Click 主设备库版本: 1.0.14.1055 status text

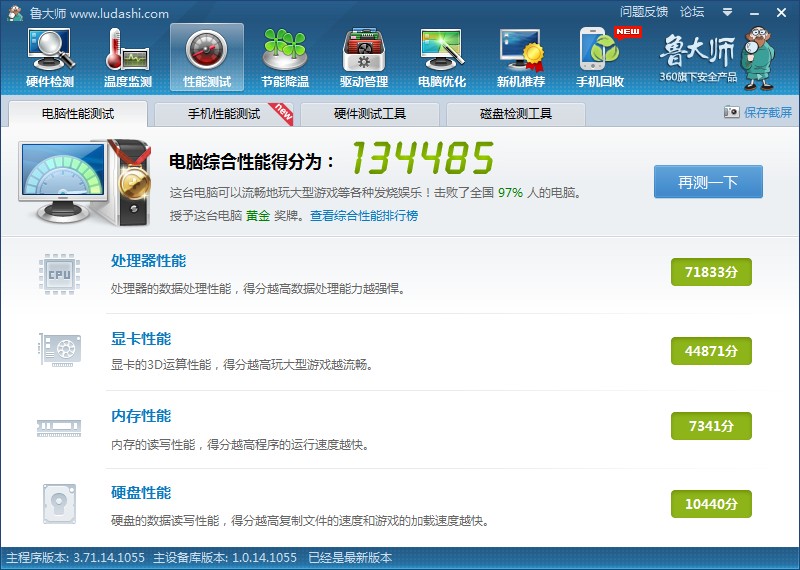tap(225, 558)
